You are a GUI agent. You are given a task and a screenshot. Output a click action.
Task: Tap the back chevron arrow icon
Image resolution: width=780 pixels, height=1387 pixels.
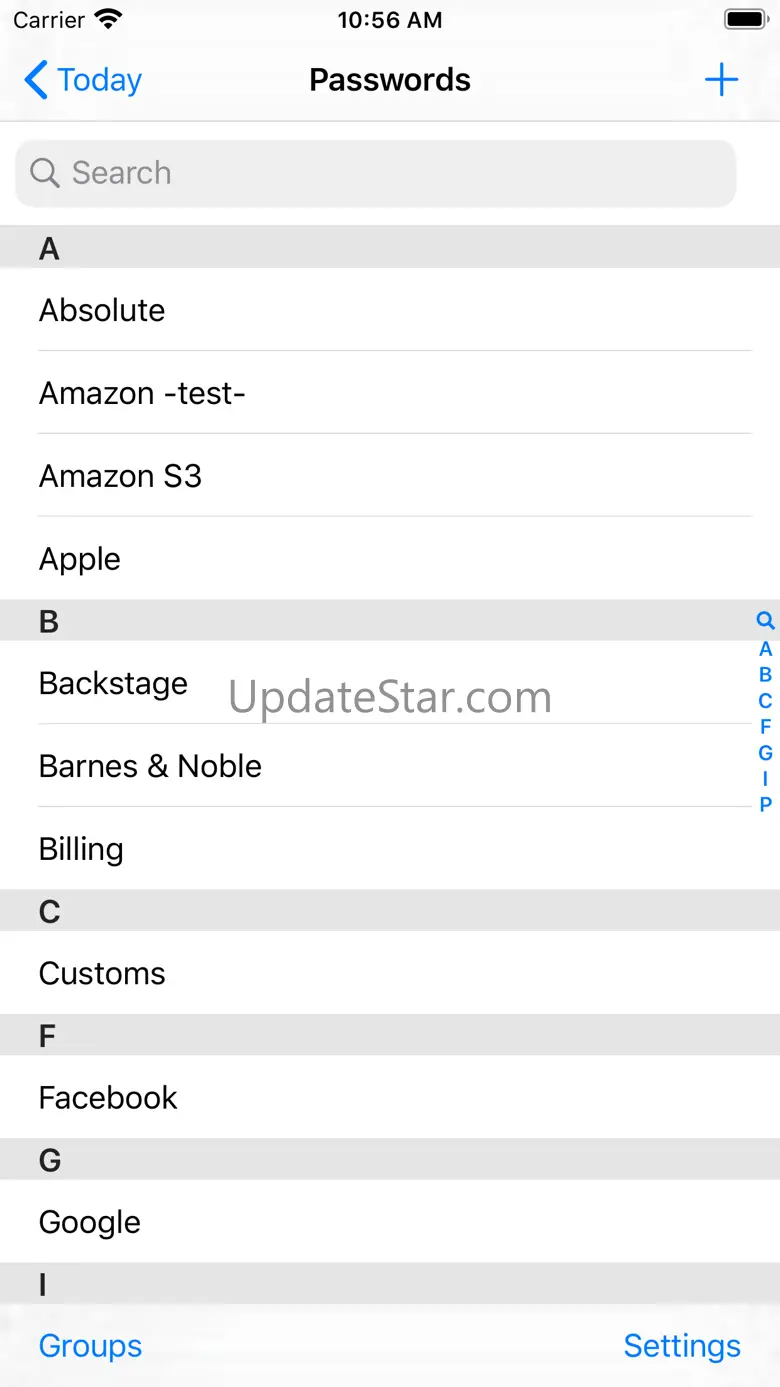[36, 80]
